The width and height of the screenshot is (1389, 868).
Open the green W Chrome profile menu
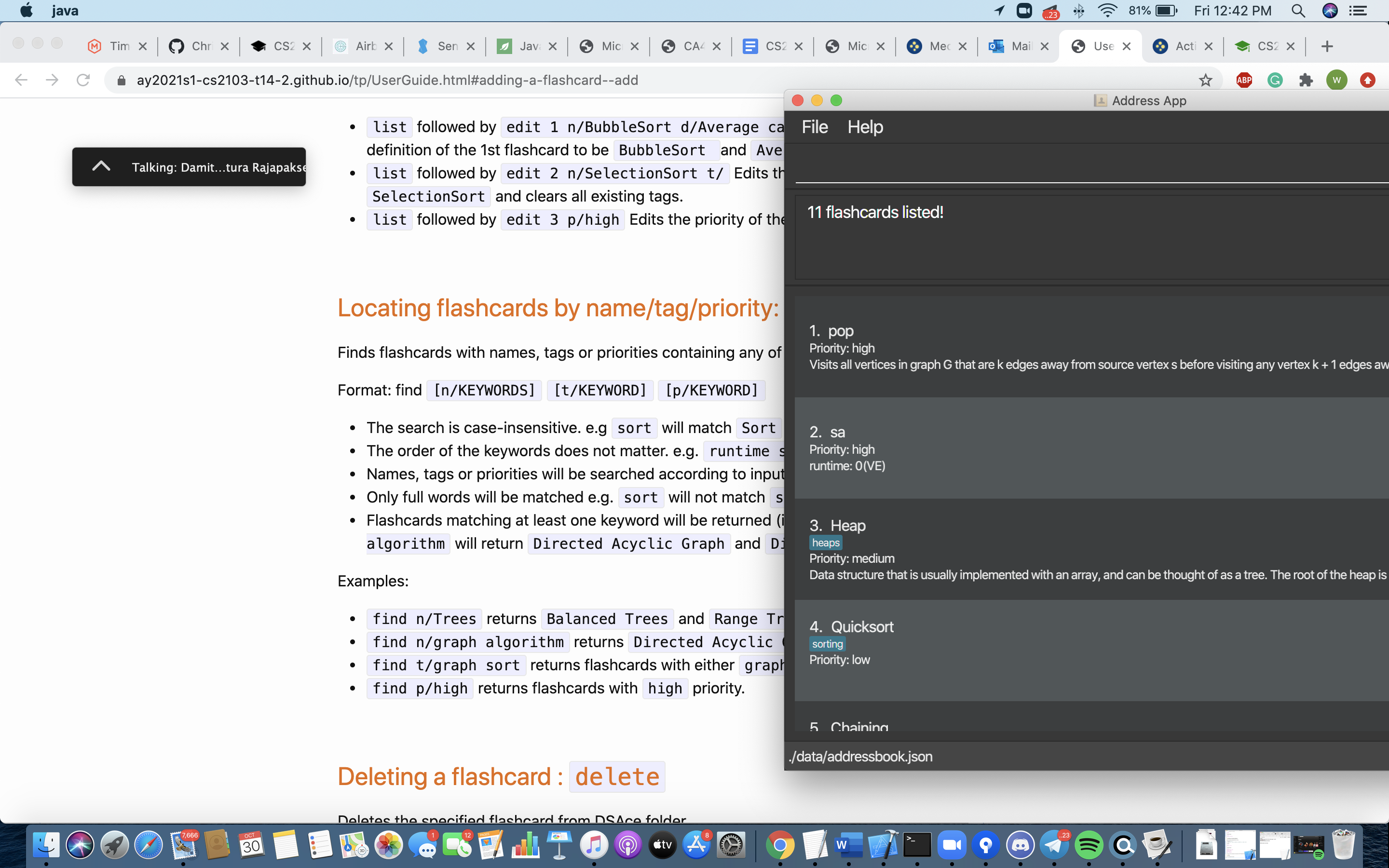pyautogui.click(x=1337, y=81)
